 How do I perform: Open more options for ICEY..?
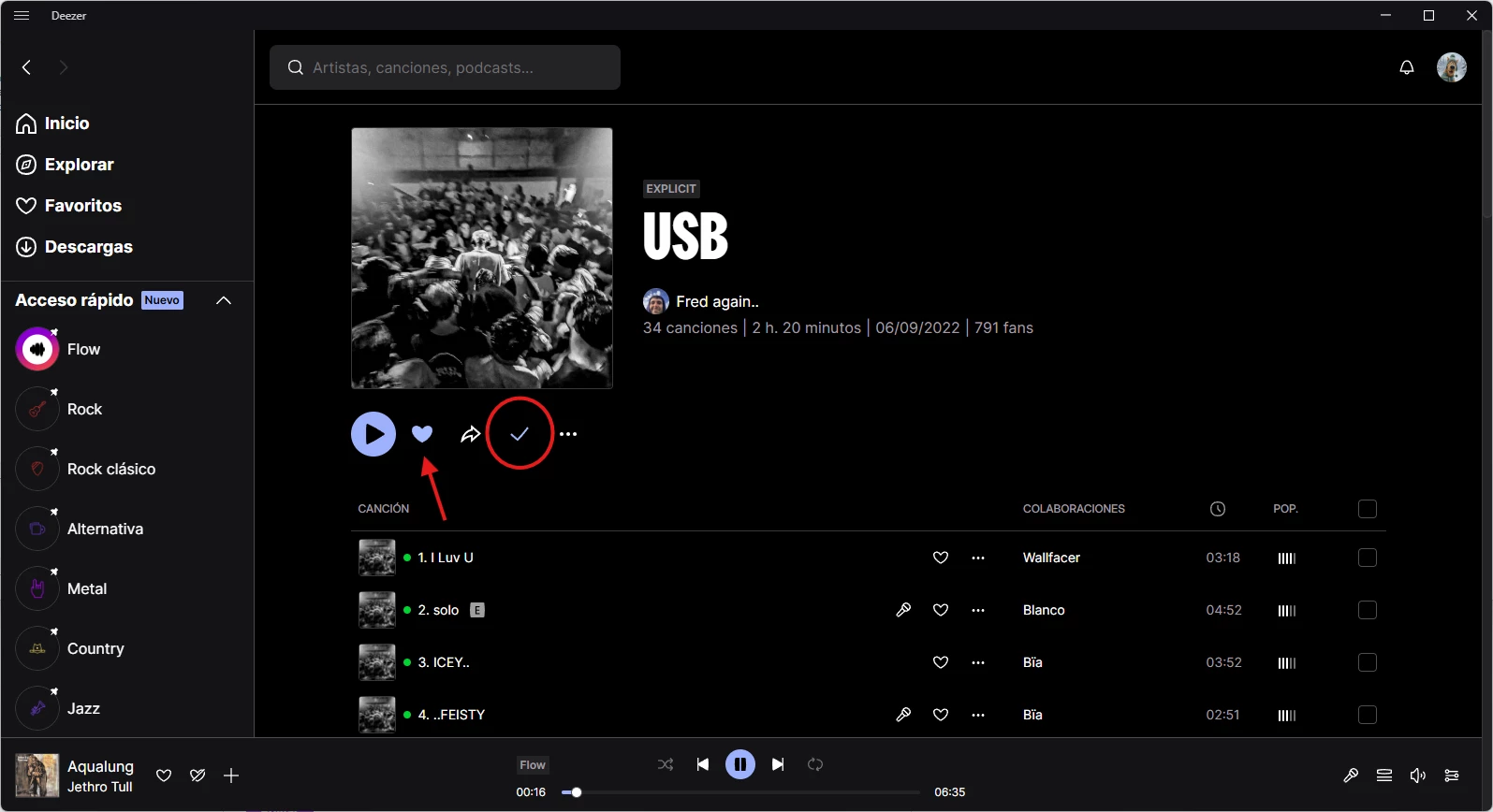point(978,662)
